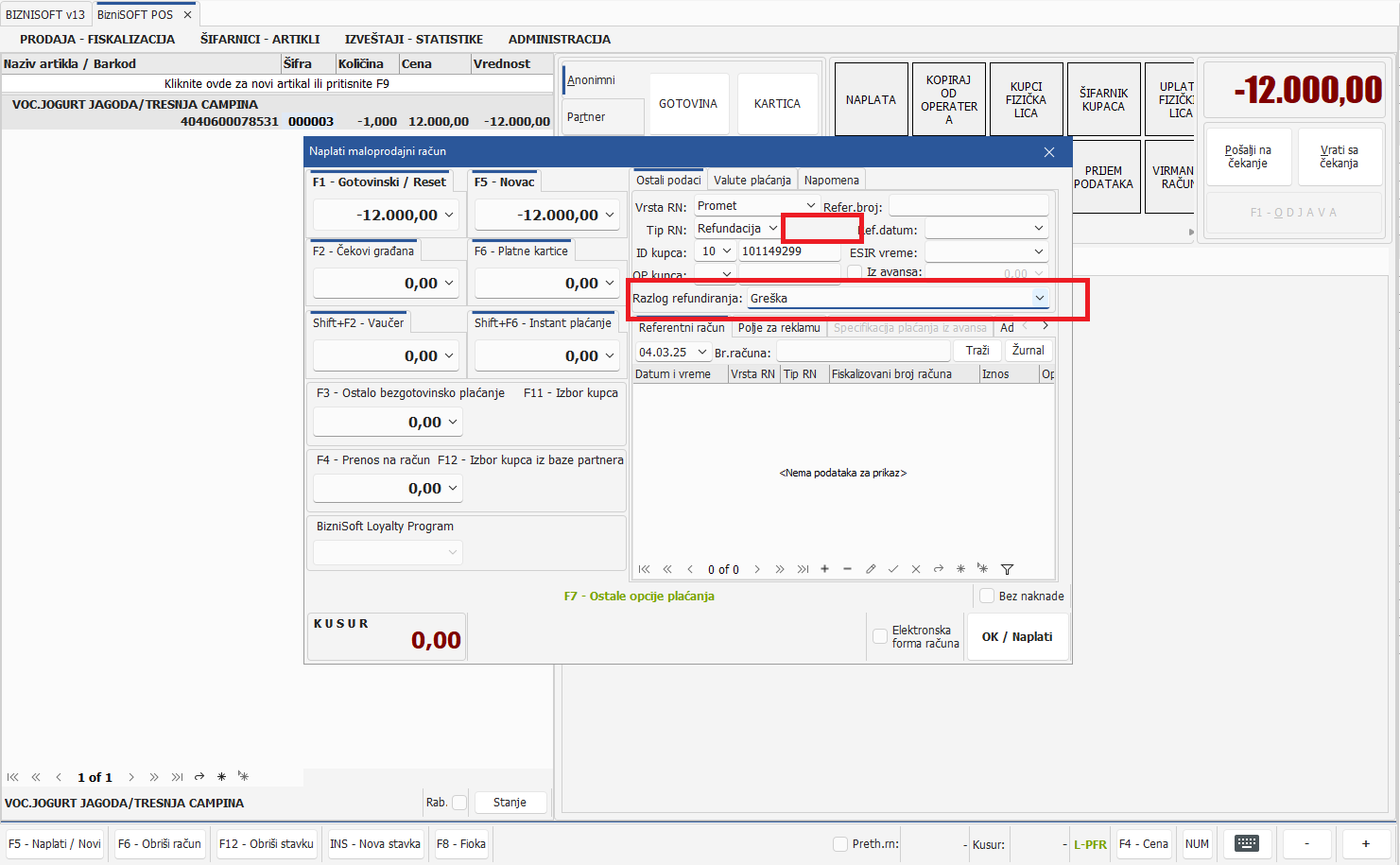Click the Traži search button
The height and width of the screenshot is (865, 1400).
click(977, 351)
